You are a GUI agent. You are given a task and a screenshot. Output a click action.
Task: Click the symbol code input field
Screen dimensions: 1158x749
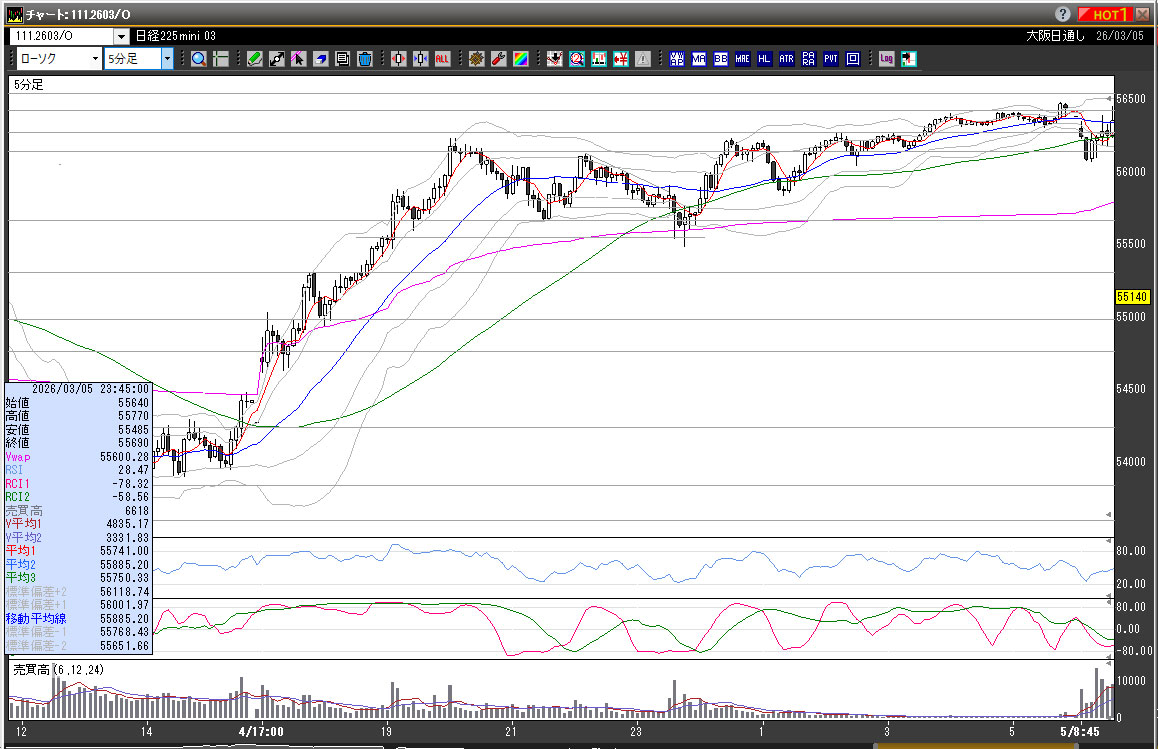pos(60,35)
